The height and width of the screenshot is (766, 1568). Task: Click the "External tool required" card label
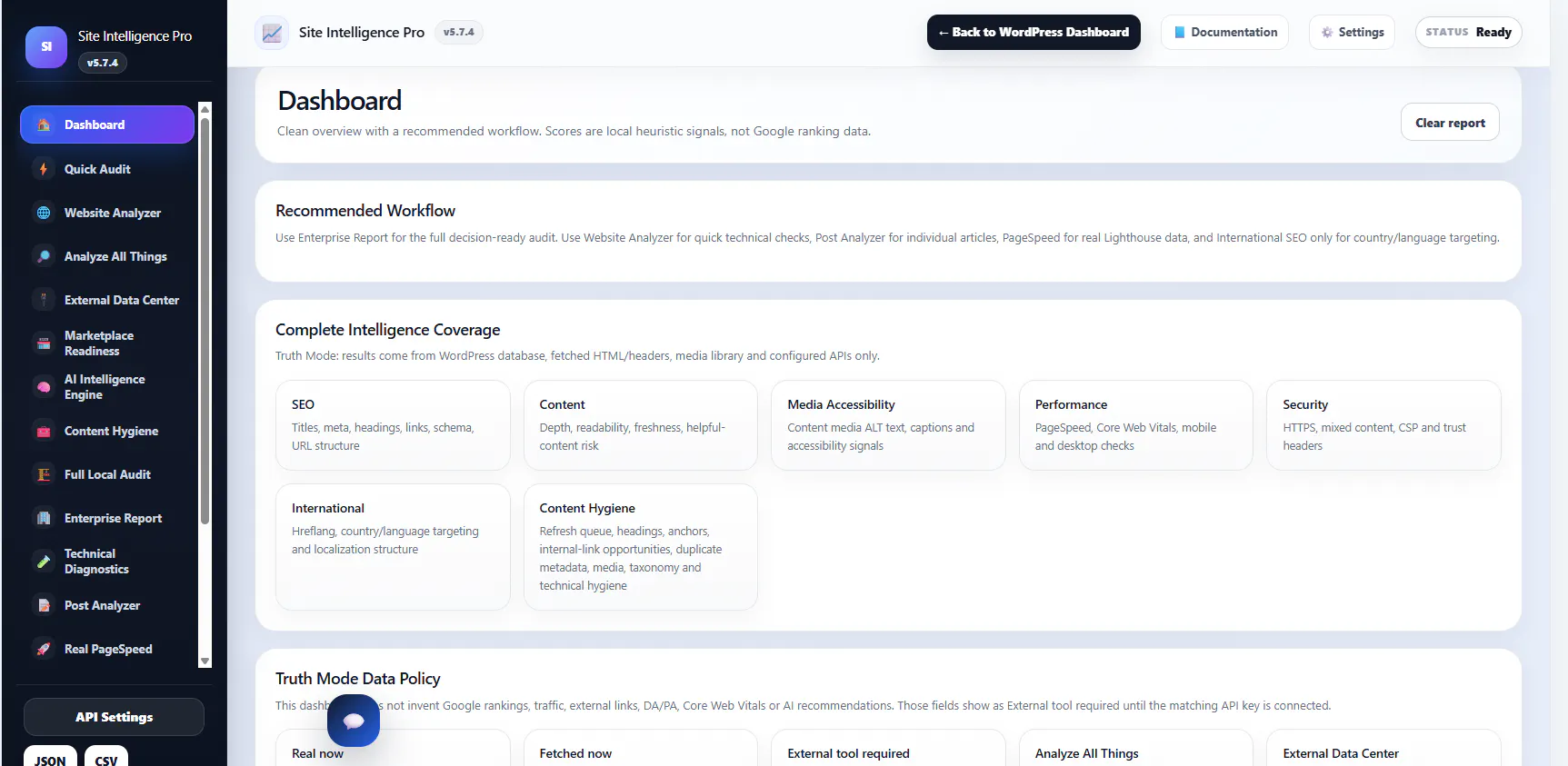(x=848, y=753)
